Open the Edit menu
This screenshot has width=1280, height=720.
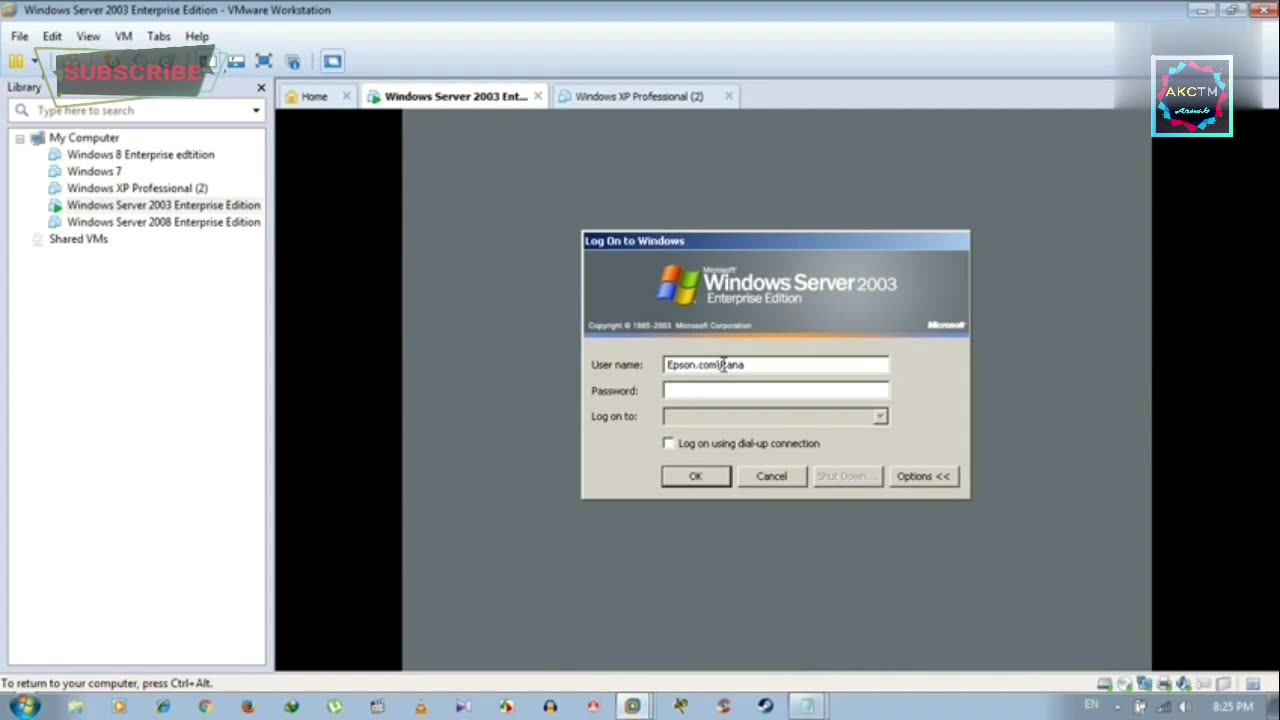[x=52, y=36]
